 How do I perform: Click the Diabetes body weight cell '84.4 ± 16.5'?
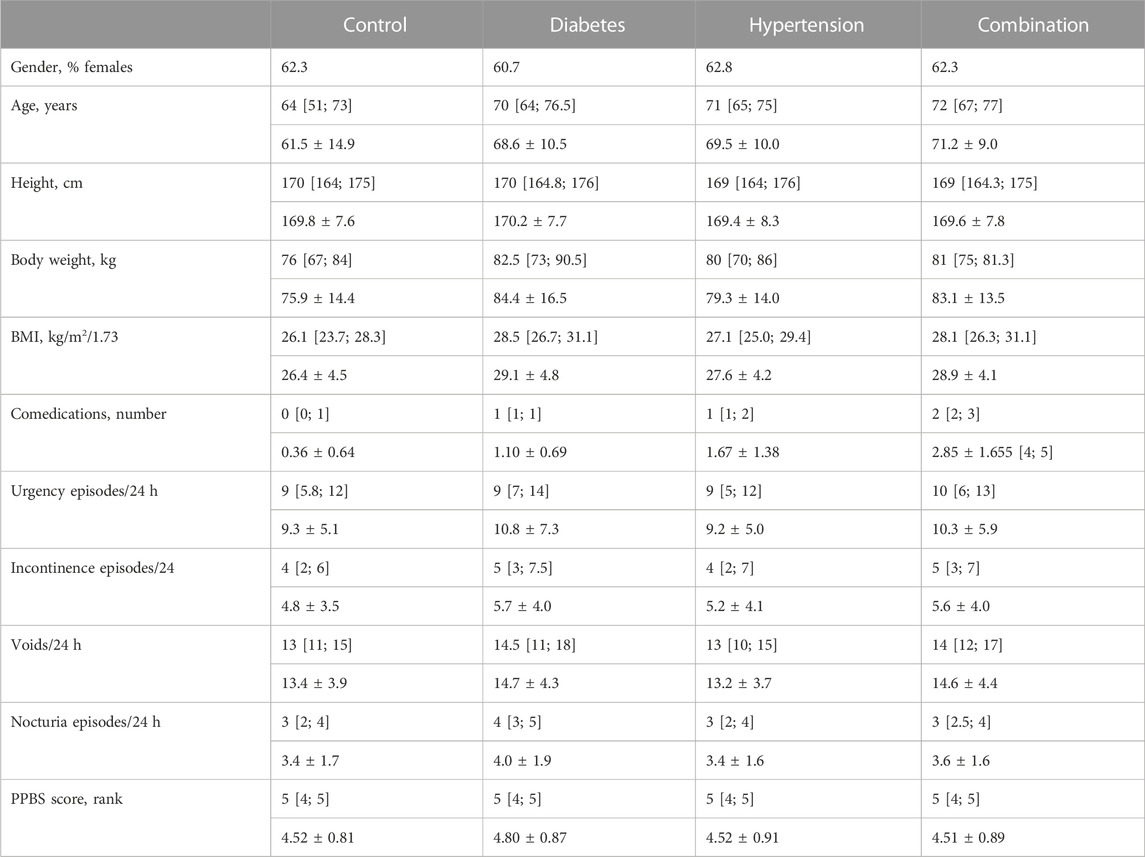point(530,298)
